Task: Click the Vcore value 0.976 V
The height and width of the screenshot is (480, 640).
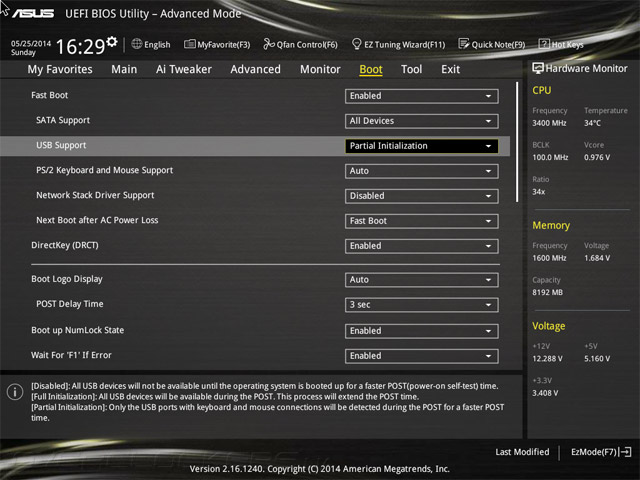Action: pyautogui.click(x=597, y=157)
